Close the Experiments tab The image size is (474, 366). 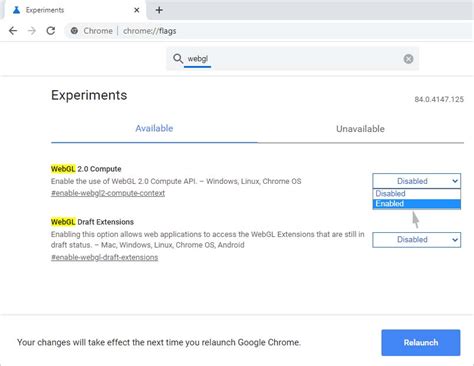pyautogui.click(x=137, y=10)
